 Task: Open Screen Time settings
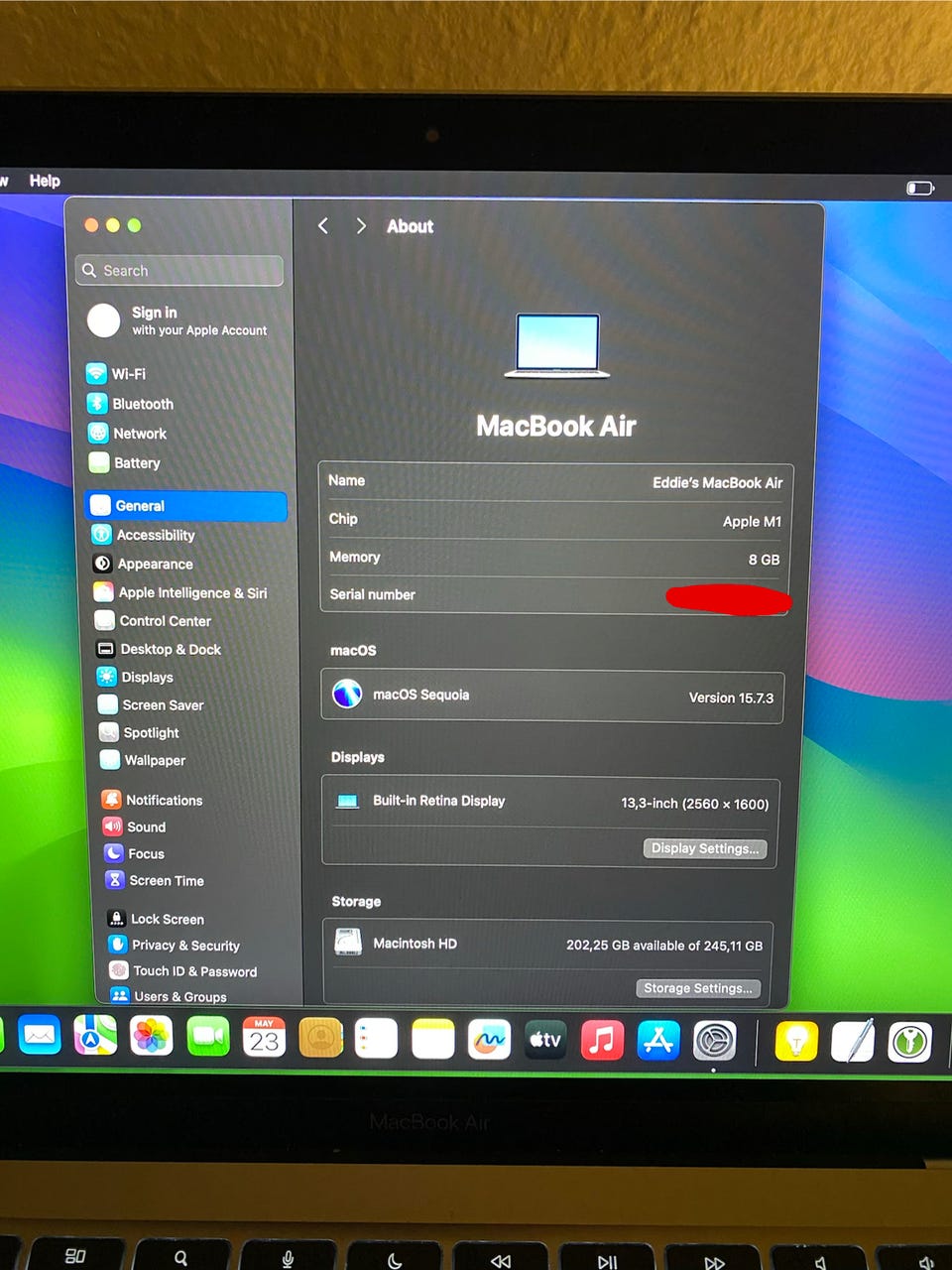tap(155, 880)
